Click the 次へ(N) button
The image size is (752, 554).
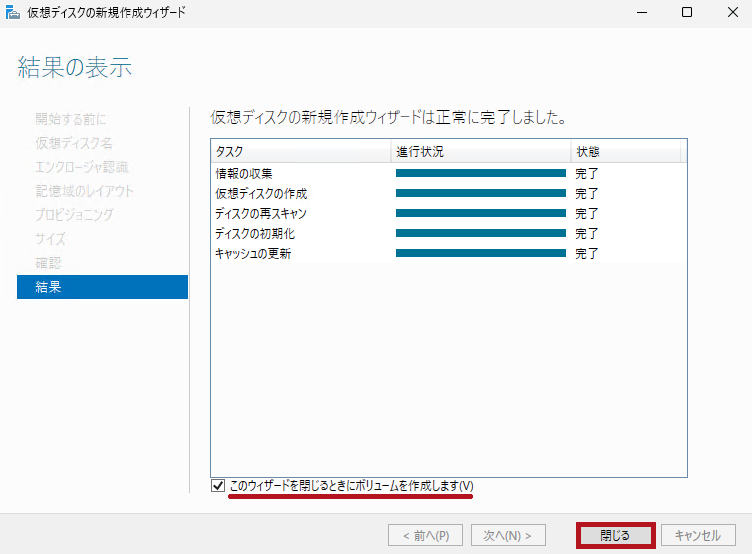tap(507, 535)
